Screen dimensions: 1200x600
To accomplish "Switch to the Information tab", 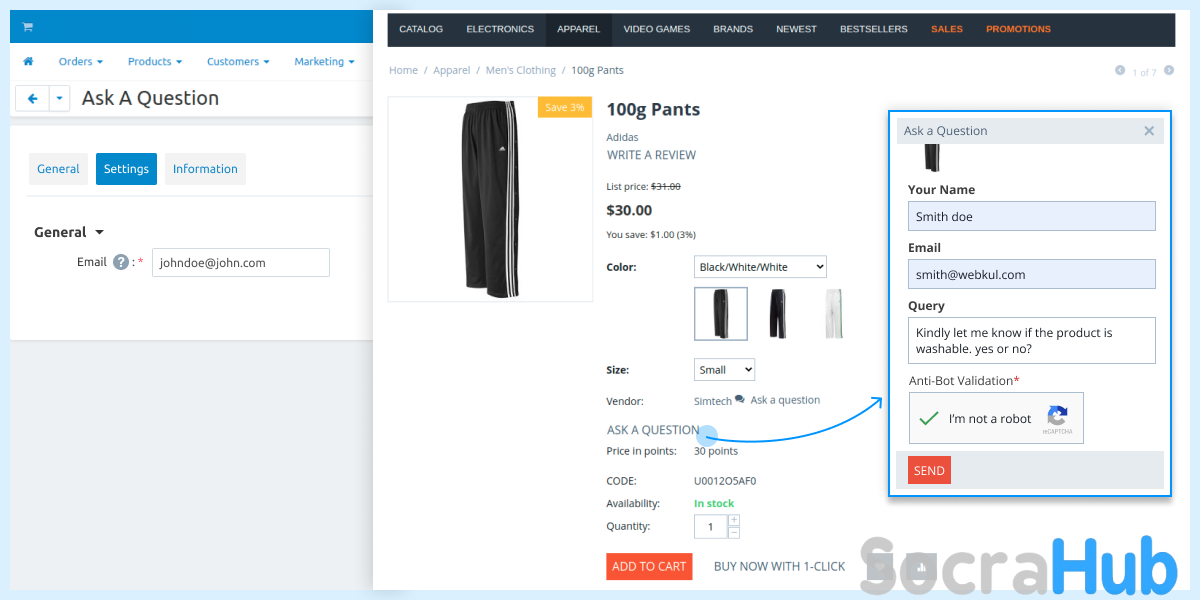I will (x=205, y=169).
